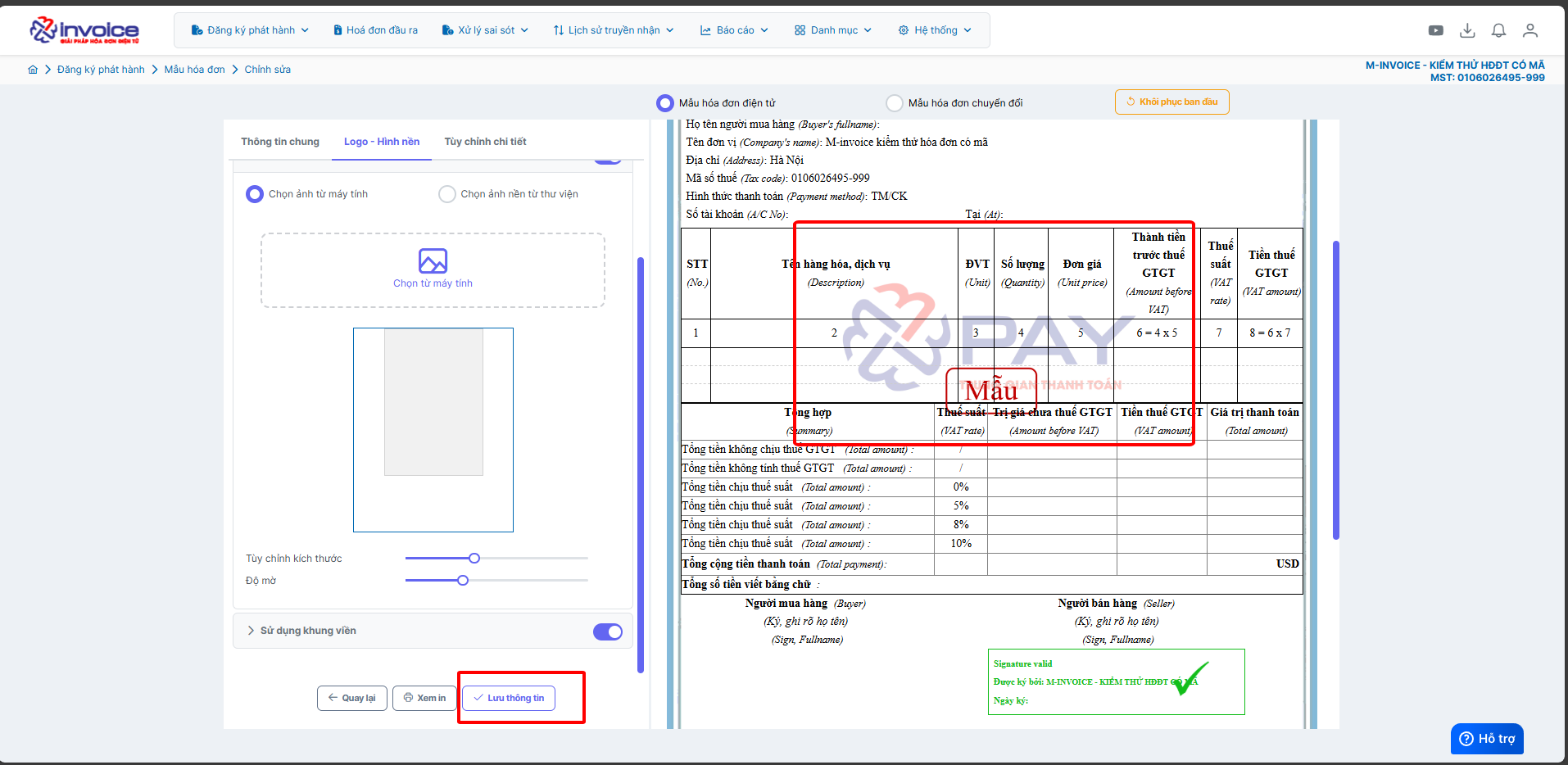Image resolution: width=1568 pixels, height=765 pixels.
Task: Click the 10% tax rate cell
Action: (961, 544)
